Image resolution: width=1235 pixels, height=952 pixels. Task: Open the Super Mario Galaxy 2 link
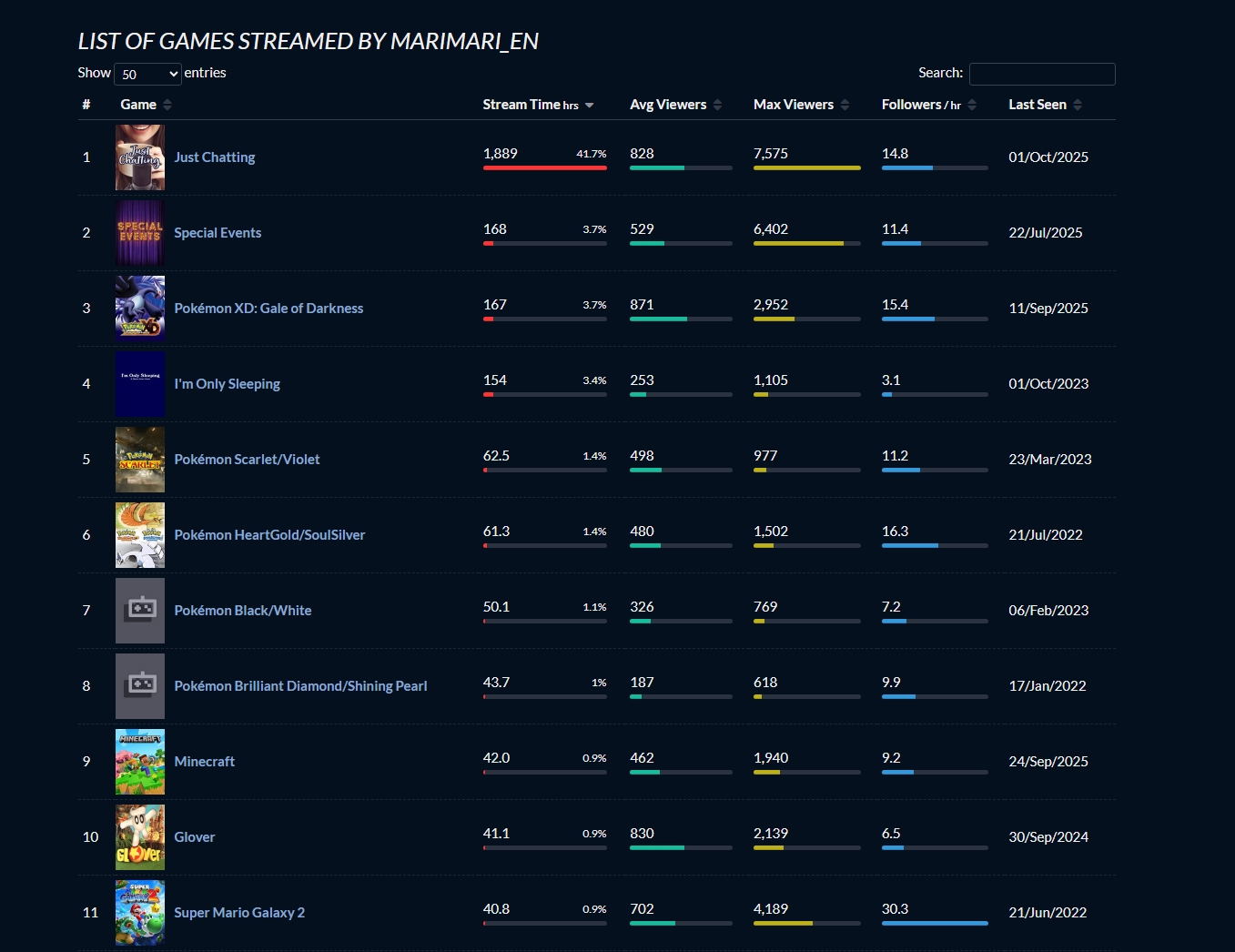(239, 913)
